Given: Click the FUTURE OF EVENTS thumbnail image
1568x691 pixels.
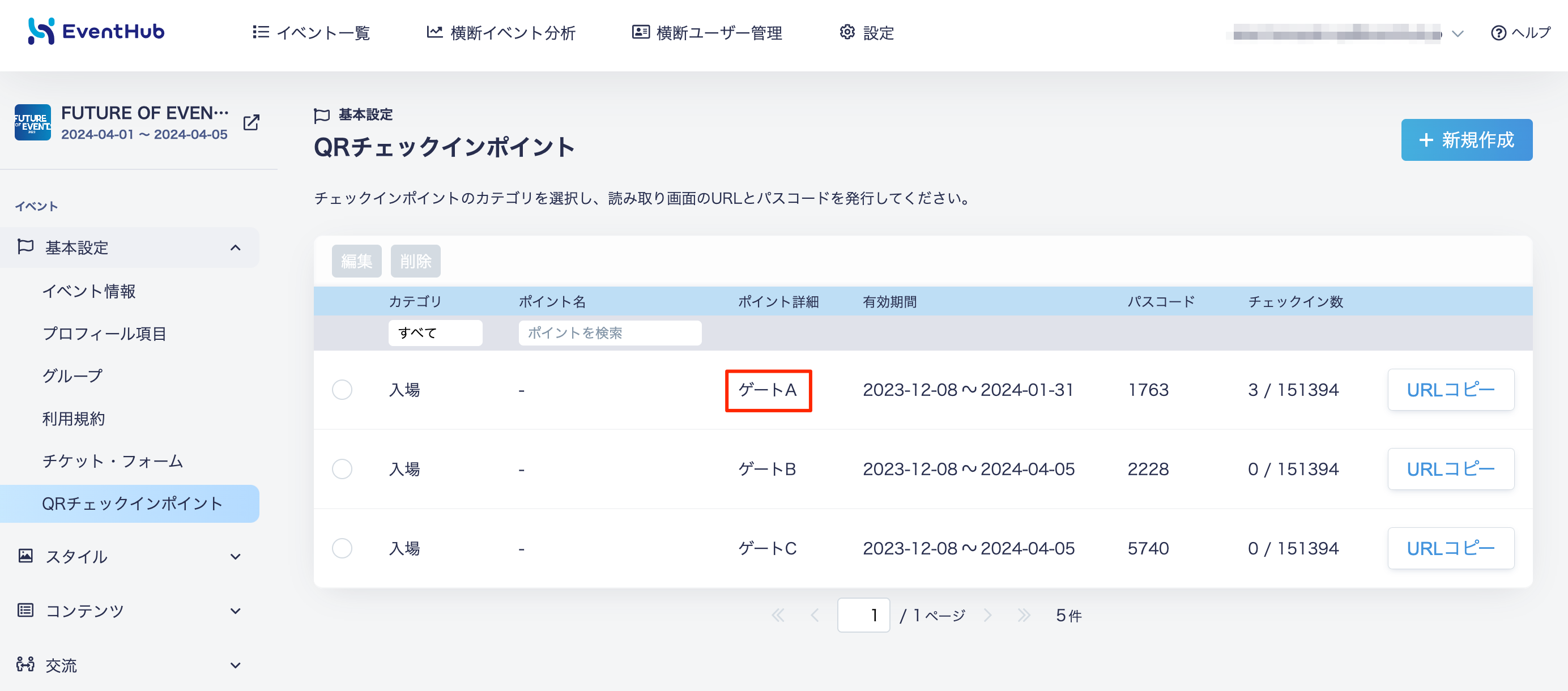Looking at the screenshot, I should coord(33,122).
